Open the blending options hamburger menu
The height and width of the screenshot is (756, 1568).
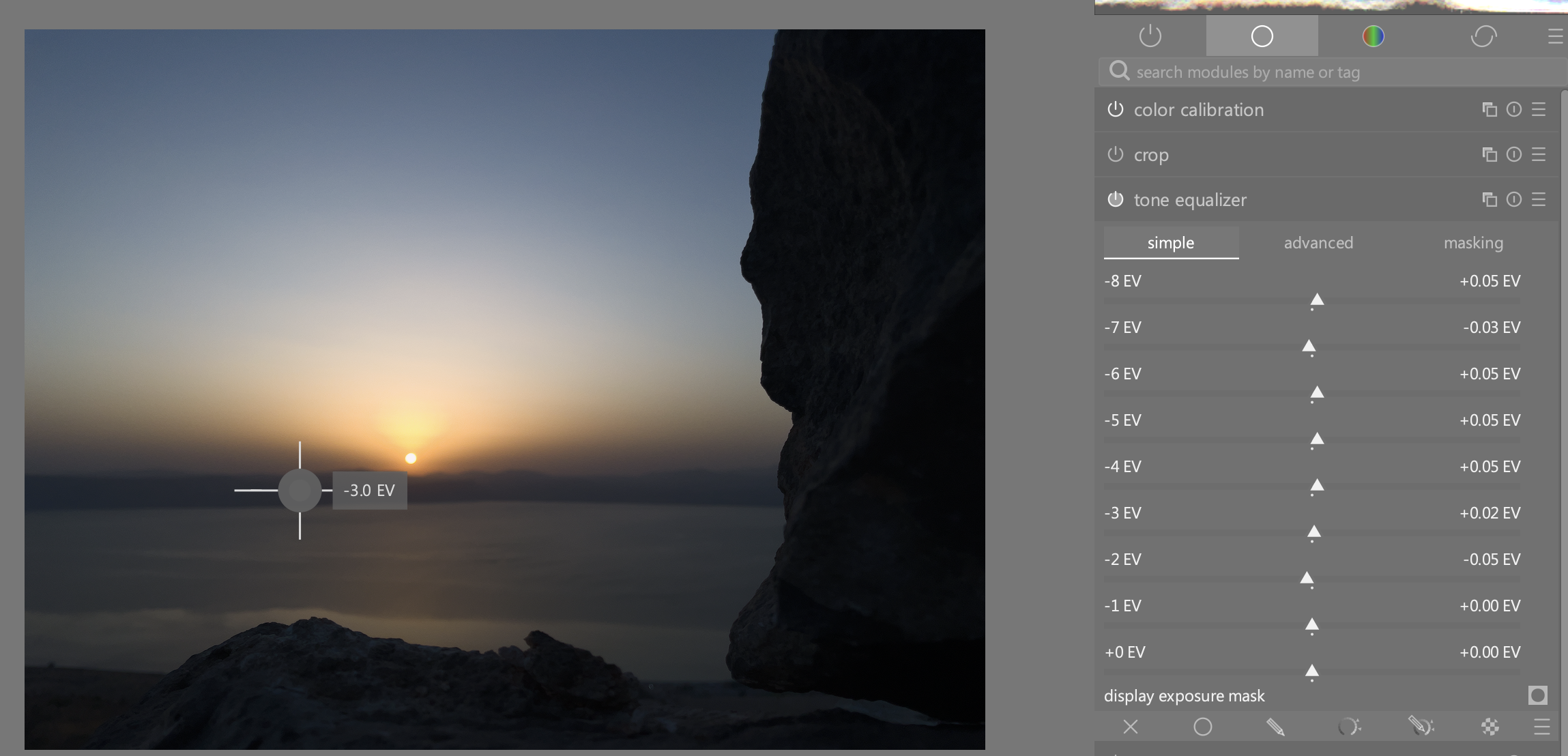point(1541,727)
